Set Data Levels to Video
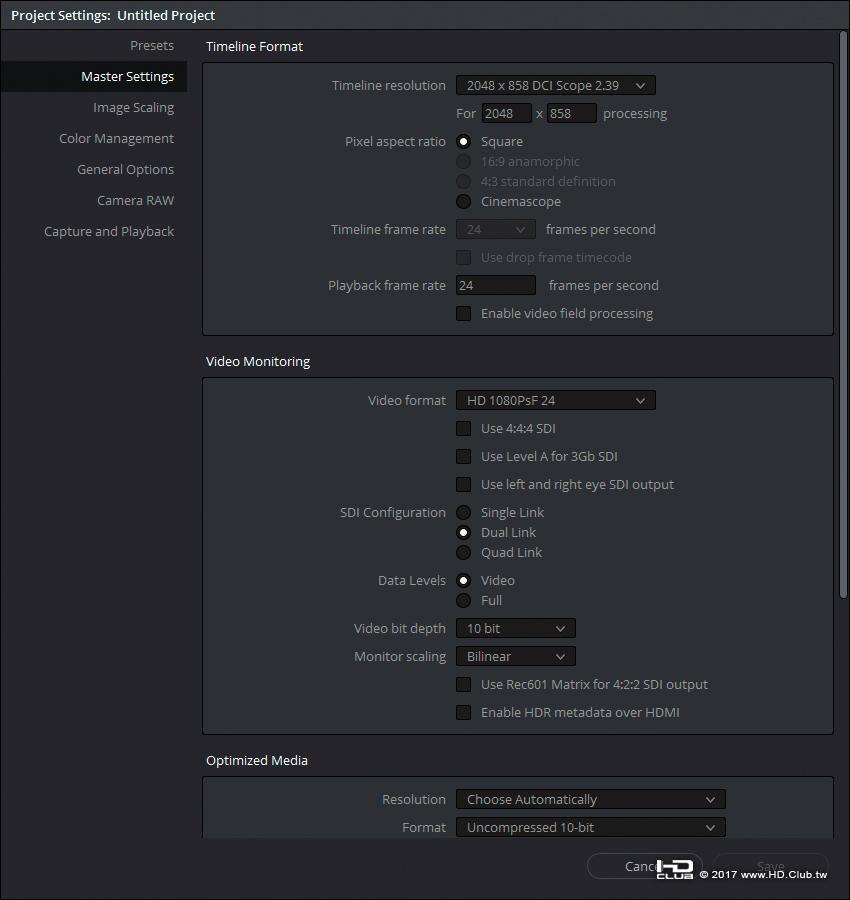Image resolution: width=850 pixels, height=900 pixels. coord(463,580)
